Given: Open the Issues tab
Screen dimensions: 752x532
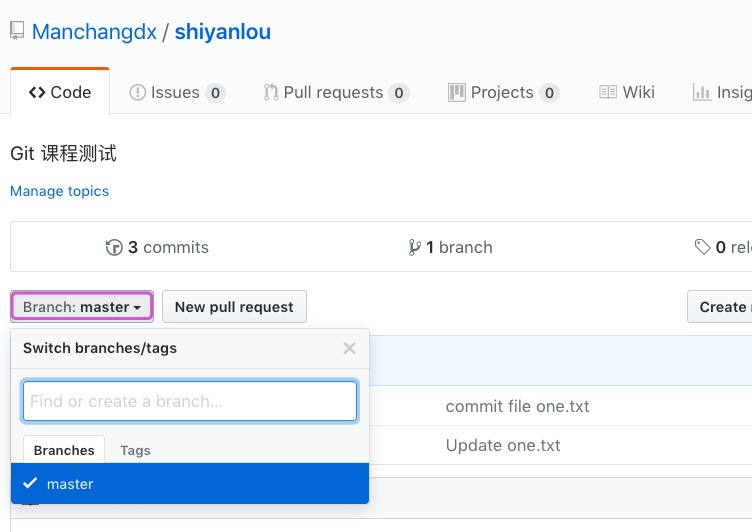Looking at the screenshot, I should (x=176, y=93).
